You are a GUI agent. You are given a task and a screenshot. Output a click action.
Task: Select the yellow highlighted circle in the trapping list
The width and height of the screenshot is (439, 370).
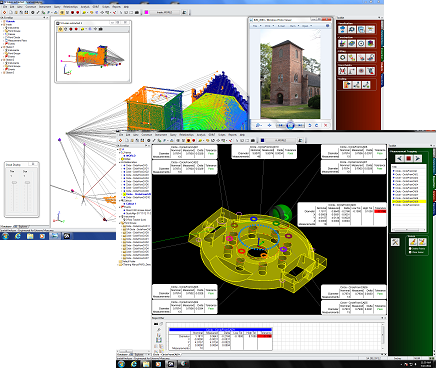pyautogui.click(x=409, y=202)
